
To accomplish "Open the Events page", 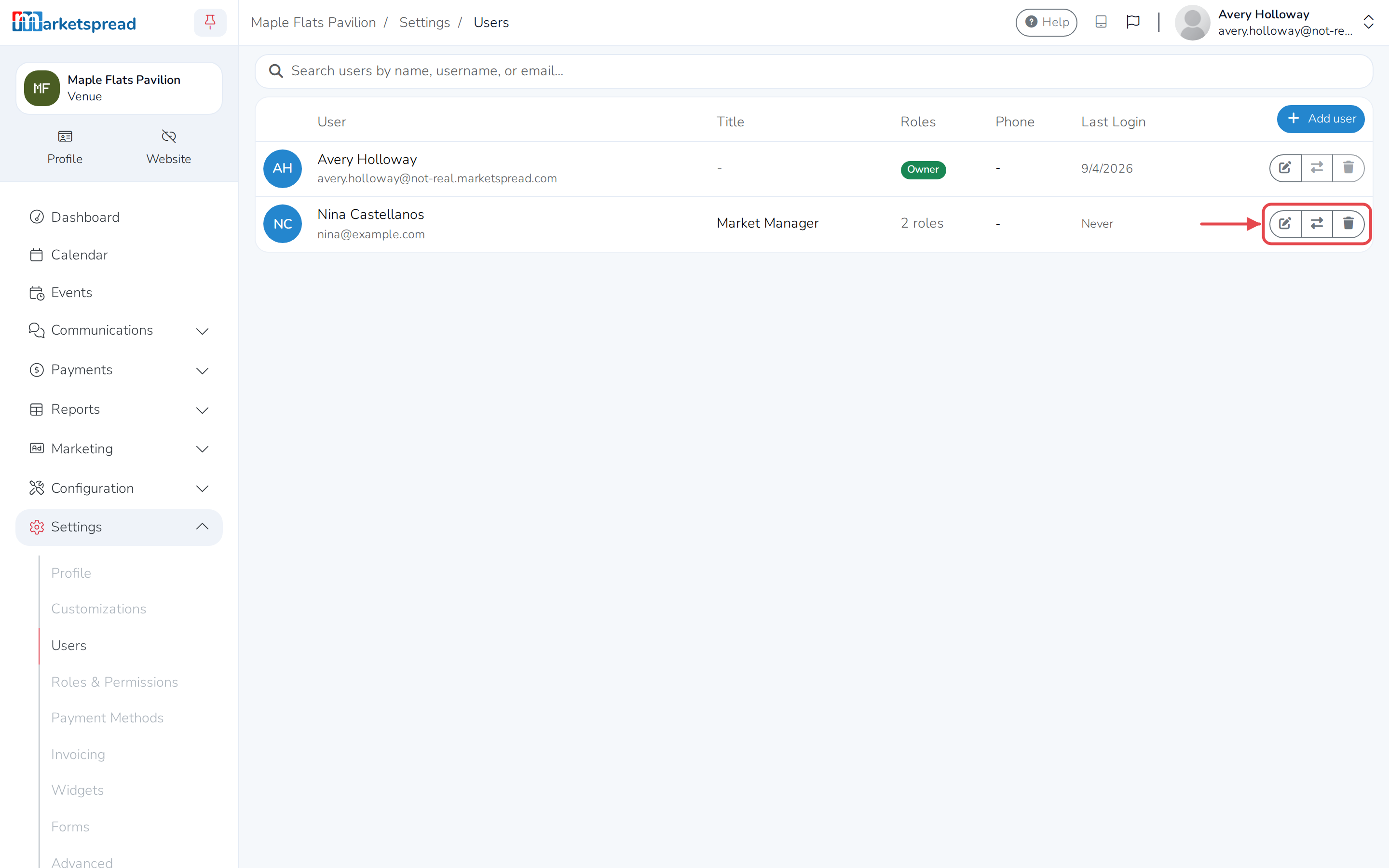I will click(x=119, y=292).
